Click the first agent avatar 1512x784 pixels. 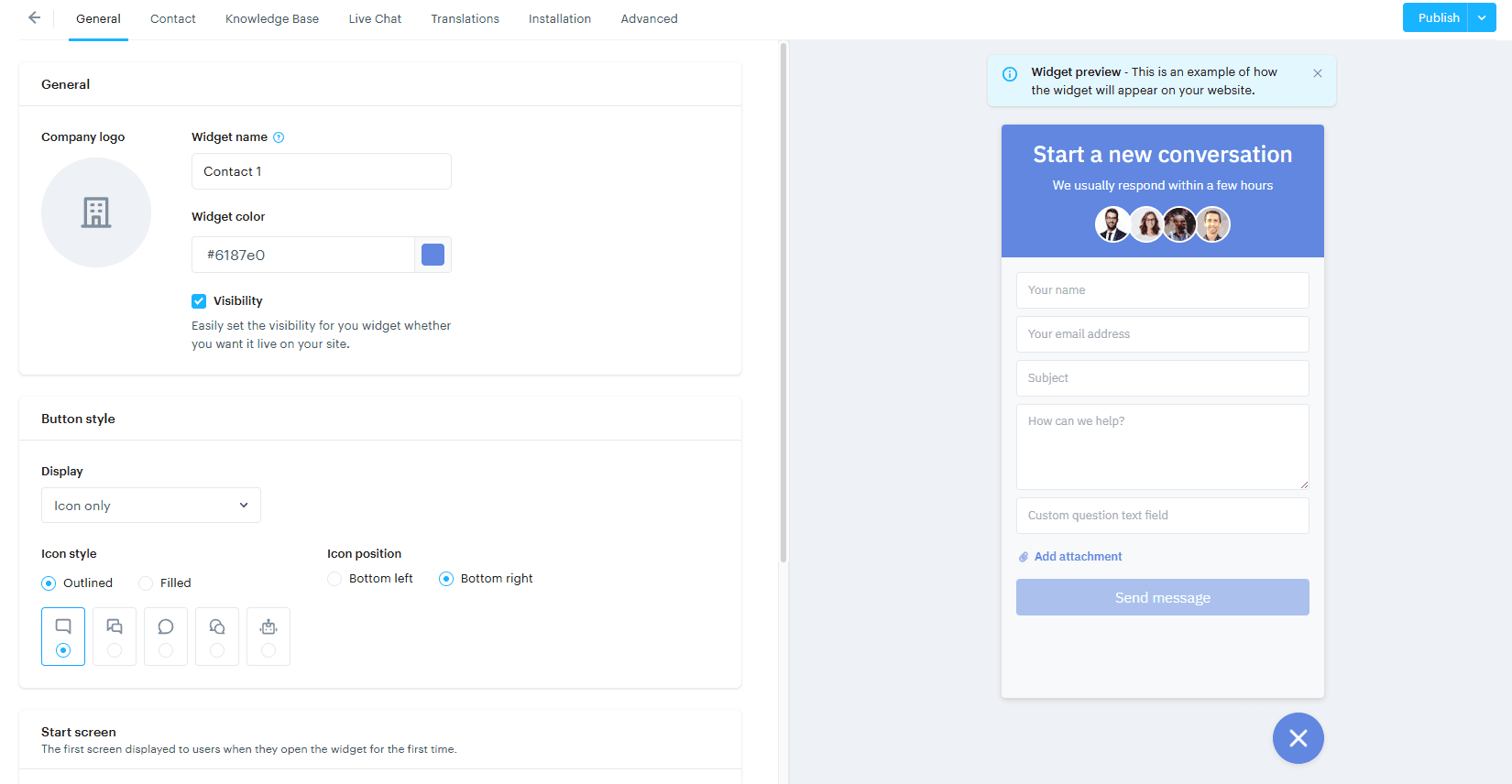1112,224
